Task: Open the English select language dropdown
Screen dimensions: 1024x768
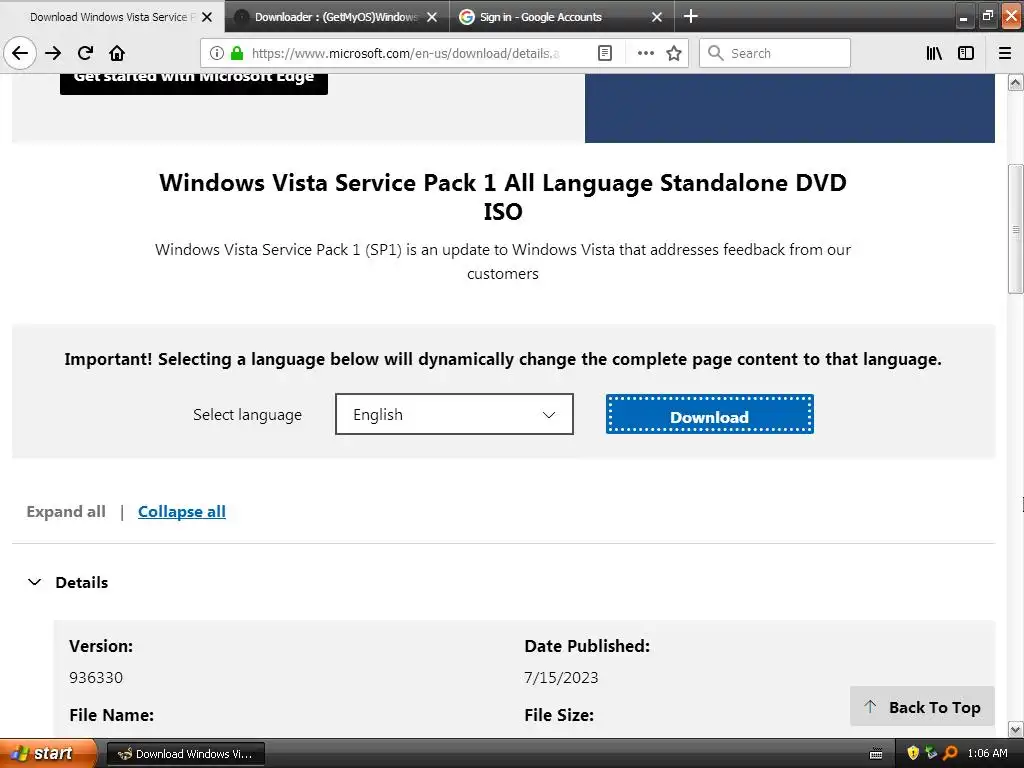Action: click(x=455, y=414)
